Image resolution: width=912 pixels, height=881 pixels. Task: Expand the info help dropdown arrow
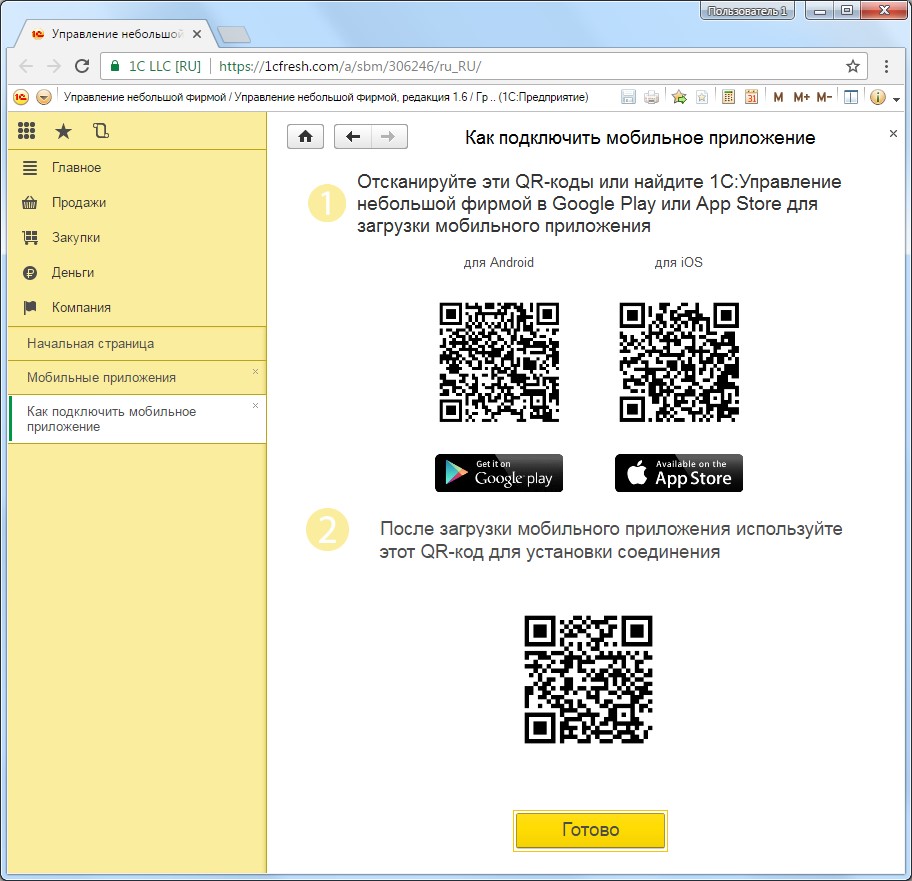(x=896, y=98)
